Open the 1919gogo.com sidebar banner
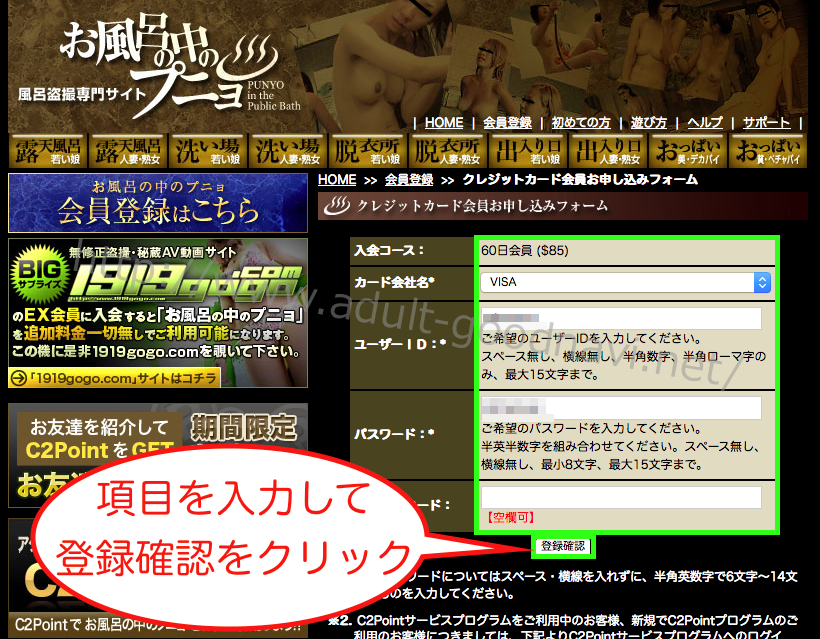The height and width of the screenshot is (639, 820). [158, 300]
